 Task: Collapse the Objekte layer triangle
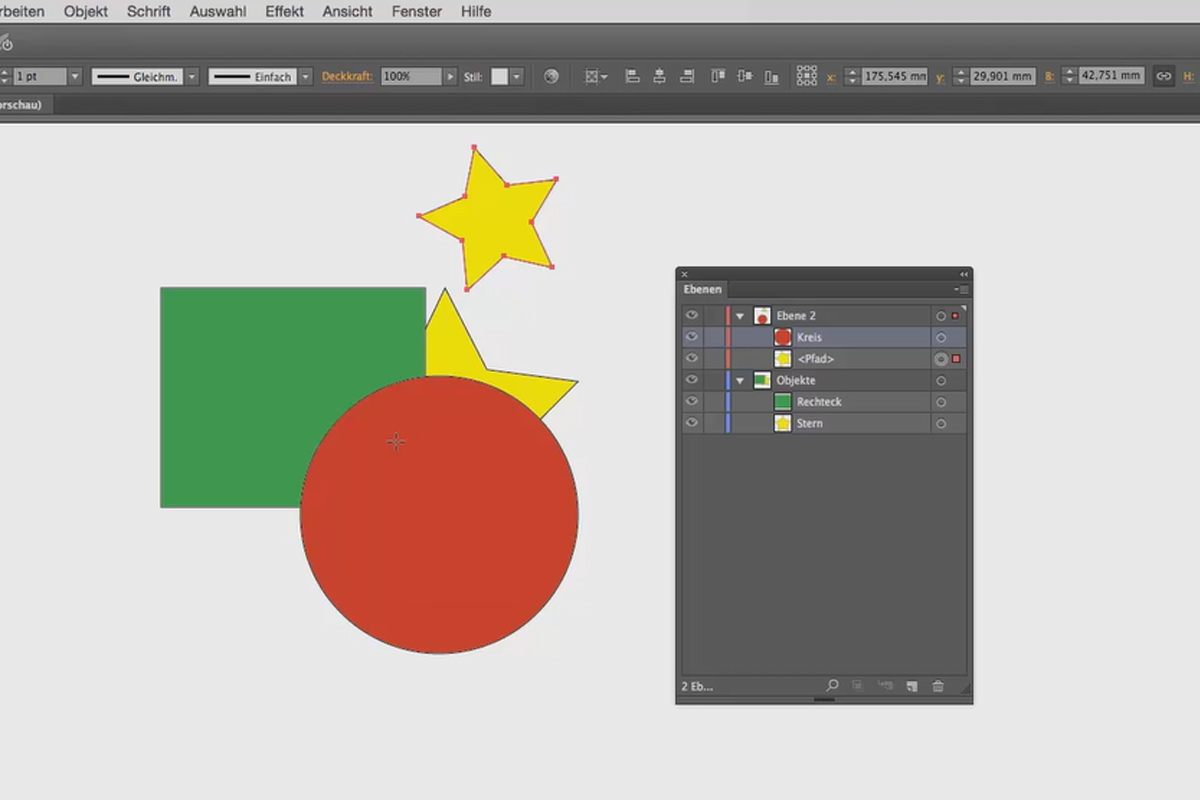pos(741,381)
